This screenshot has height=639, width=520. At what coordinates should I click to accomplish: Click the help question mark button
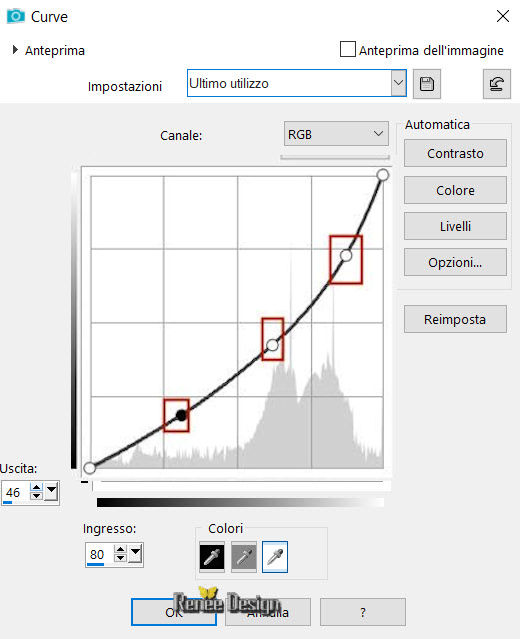pyautogui.click(x=363, y=612)
